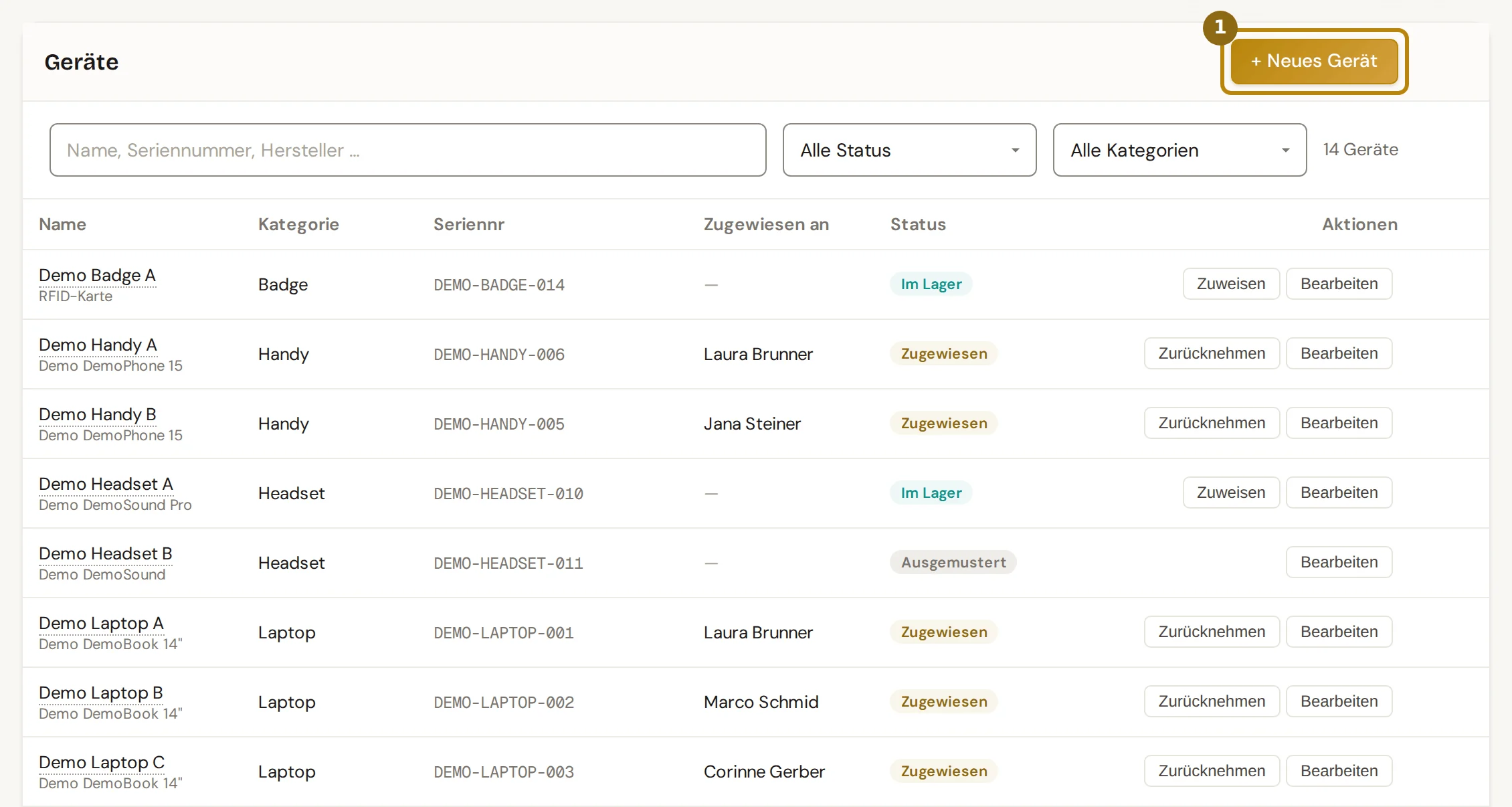The image size is (1512, 807).
Task: Click the Name column header
Action: pos(62,224)
